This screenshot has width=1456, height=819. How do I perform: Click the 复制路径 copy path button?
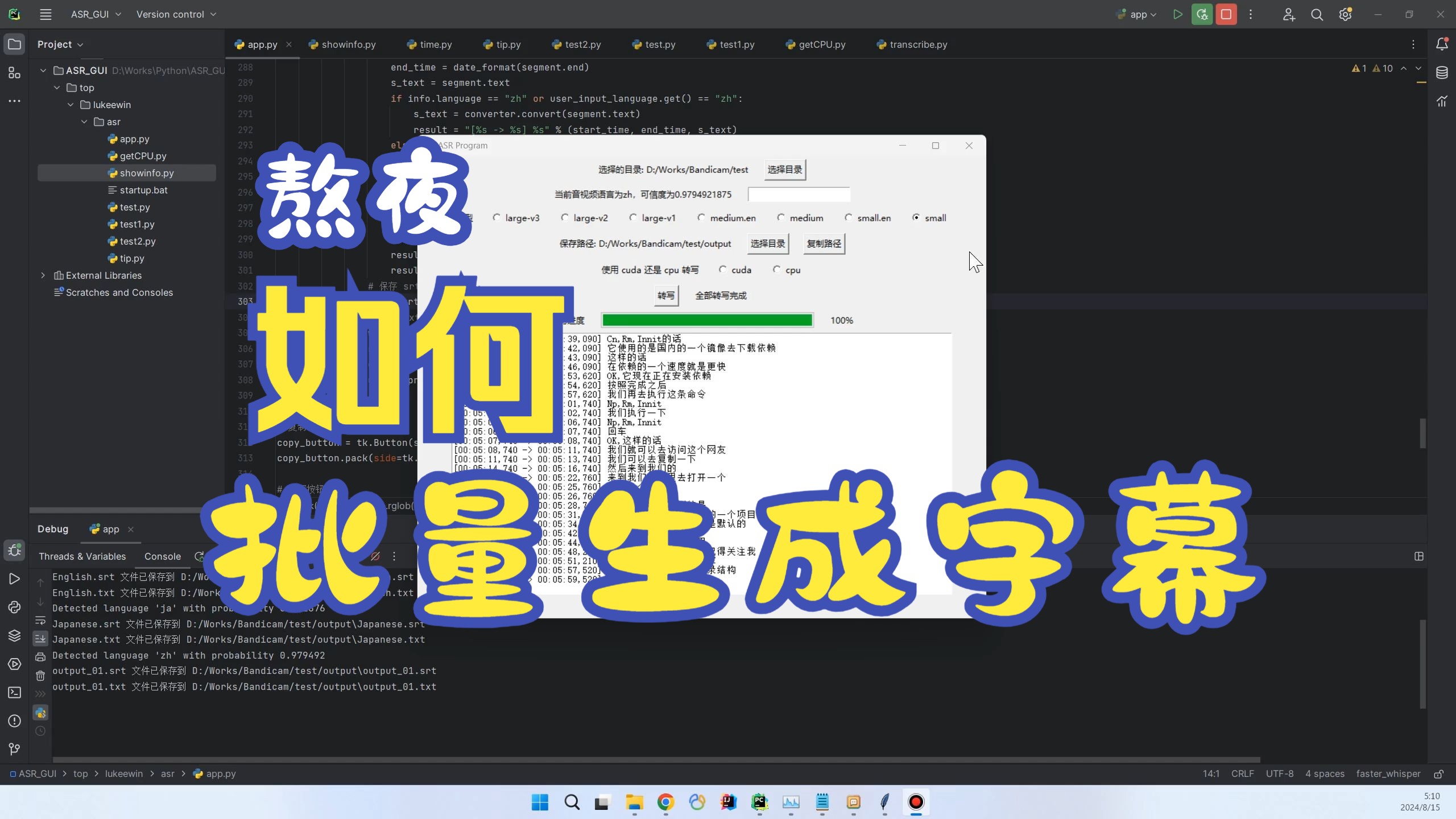824,243
